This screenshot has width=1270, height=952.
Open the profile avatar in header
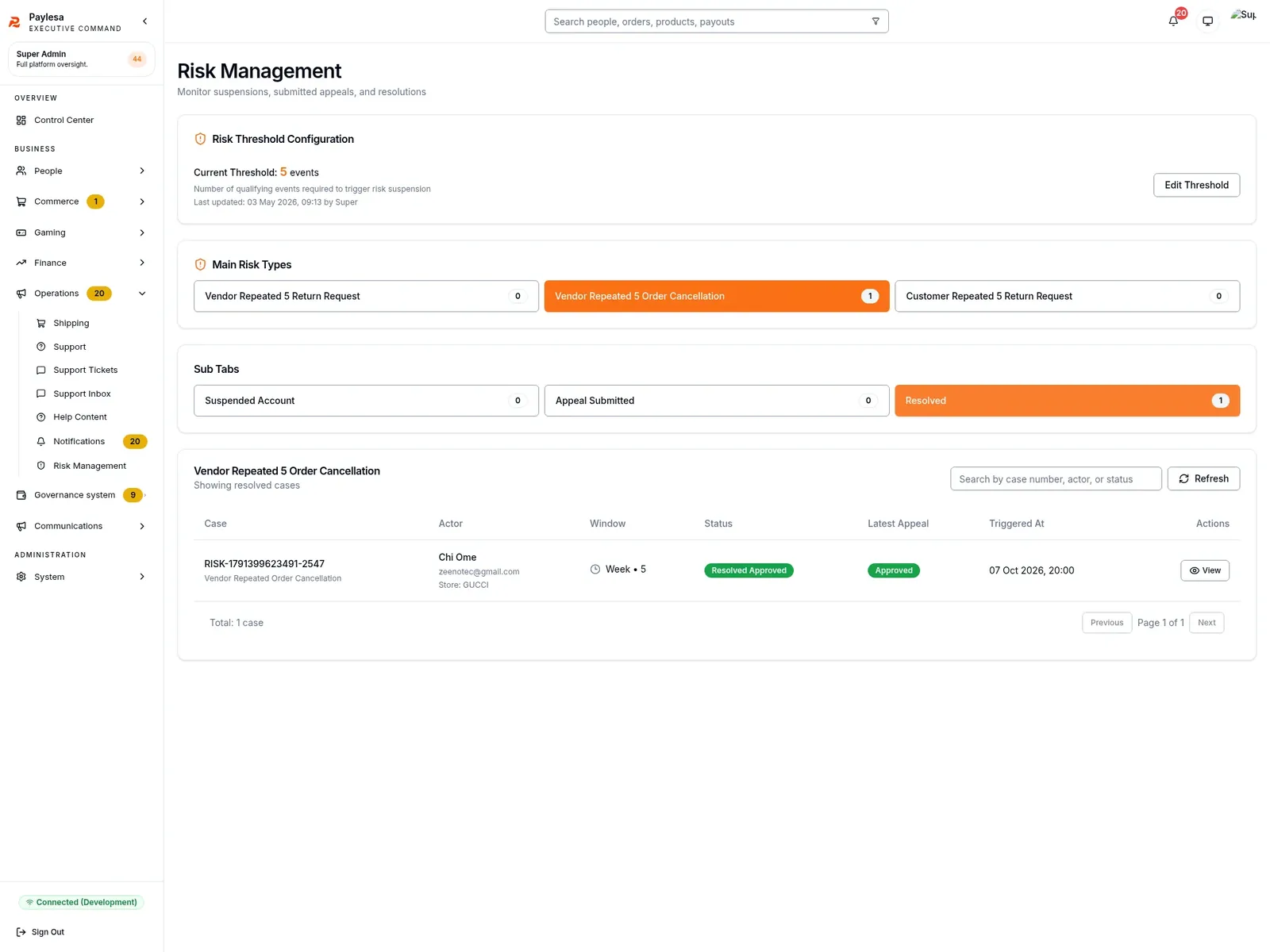pyautogui.click(x=1243, y=15)
